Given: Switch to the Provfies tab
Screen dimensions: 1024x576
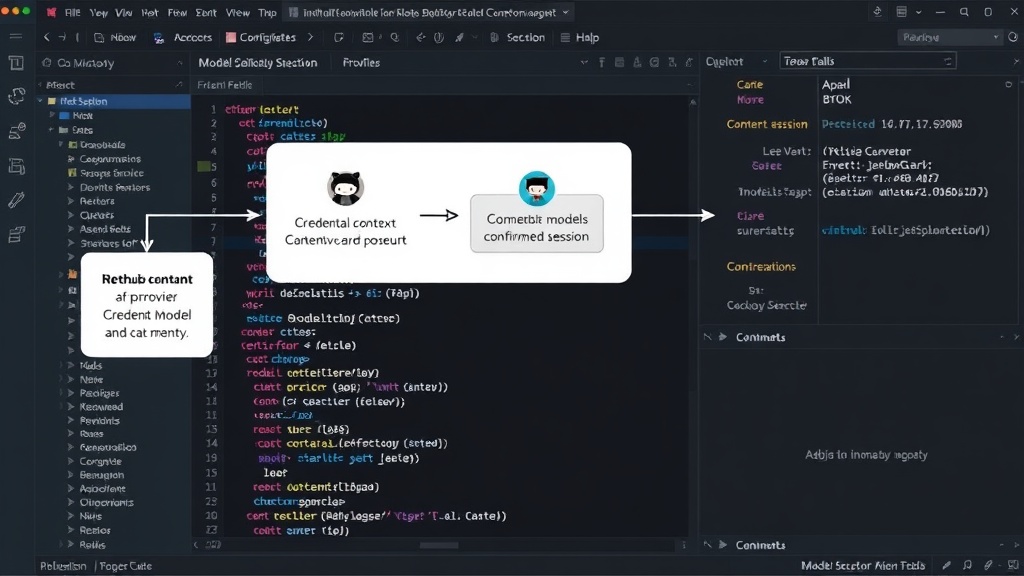Looking at the screenshot, I should click(361, 63).
